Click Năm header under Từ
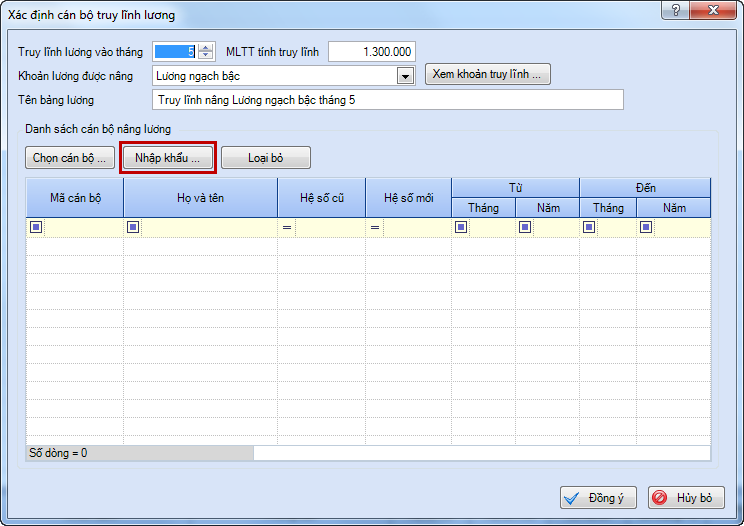 [548, 208]
